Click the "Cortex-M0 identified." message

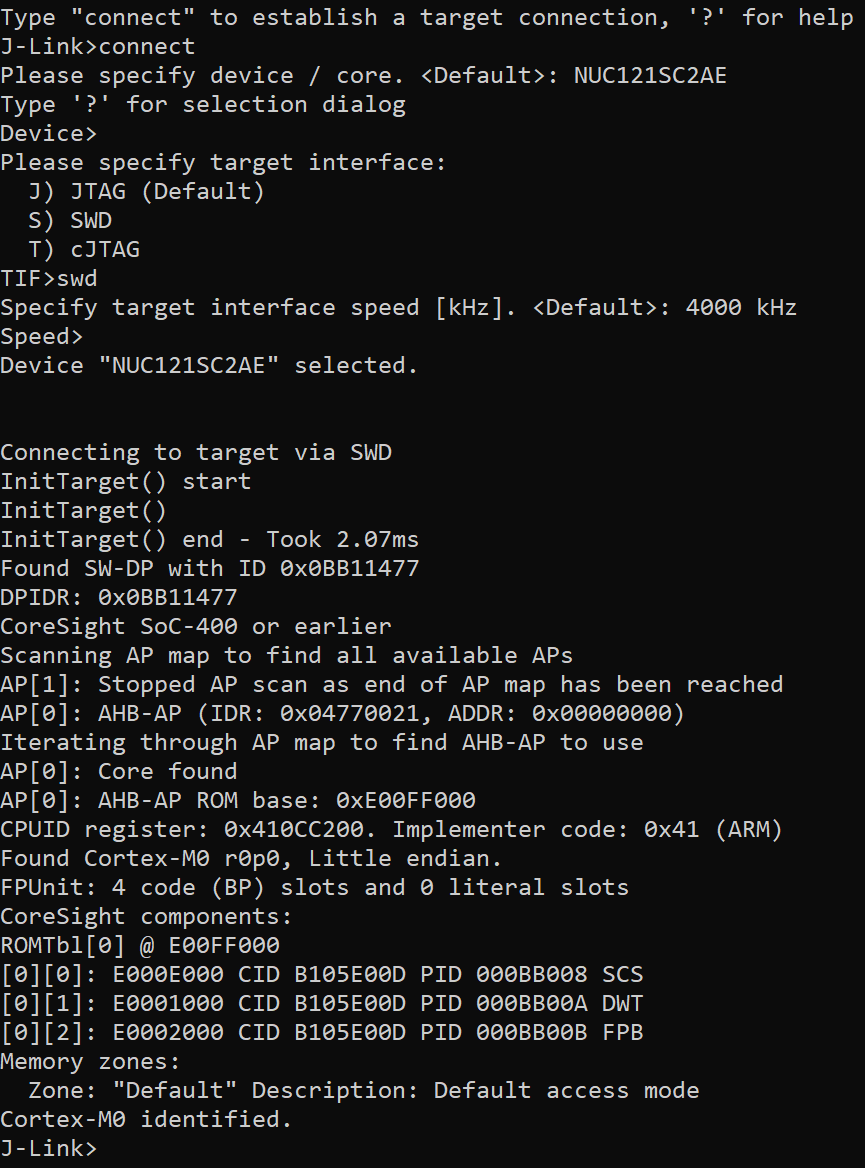tap(146, 1119)
